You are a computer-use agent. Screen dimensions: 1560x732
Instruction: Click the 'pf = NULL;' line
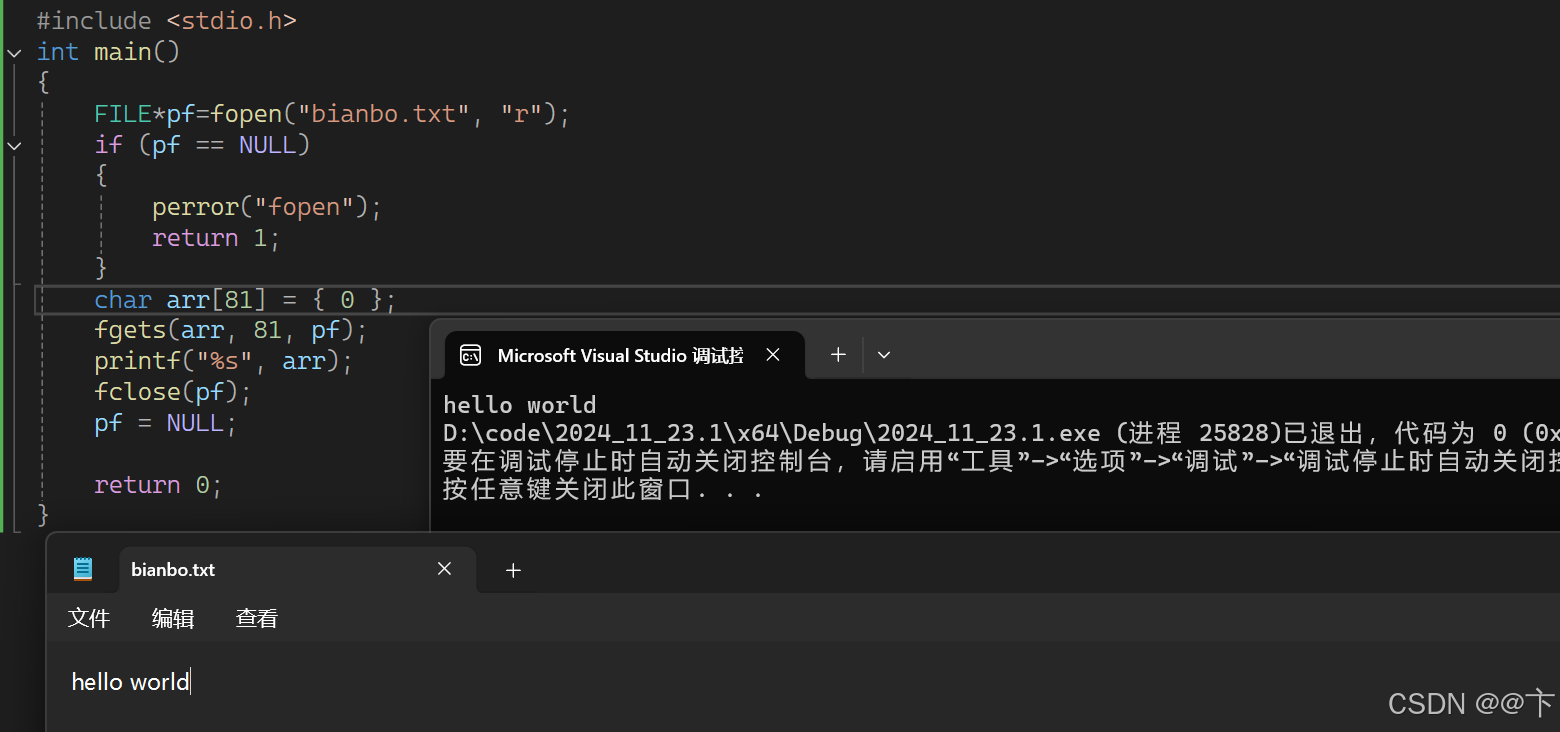point(166,423)
